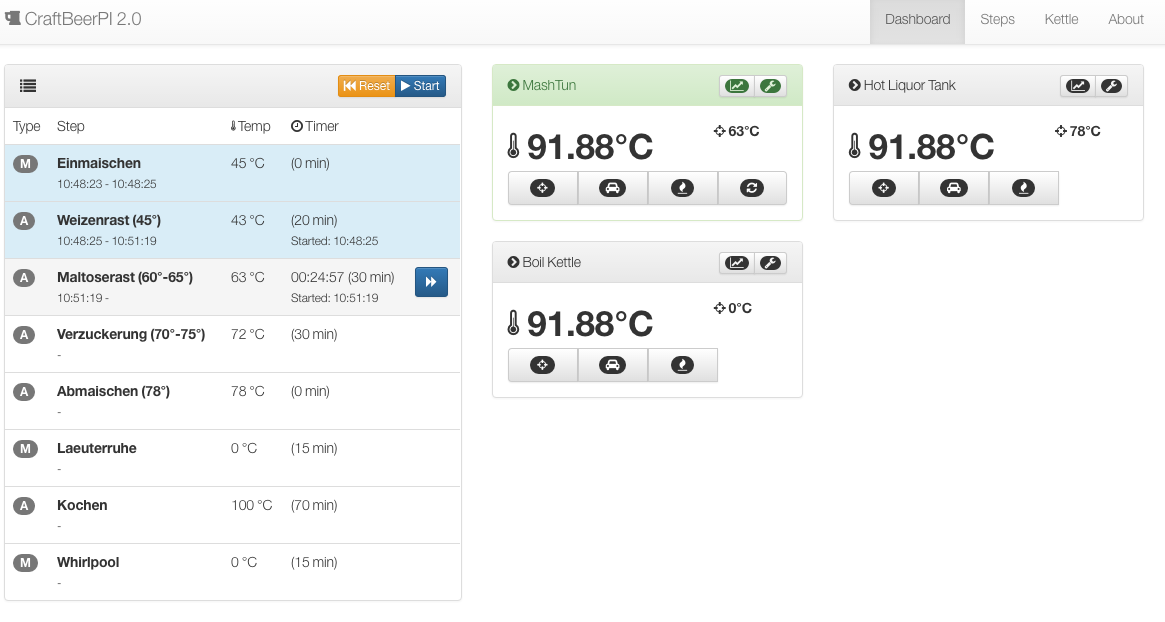
Task: Expand the Hot Liquor Tank chevron
Action: [x=854, y=86]
